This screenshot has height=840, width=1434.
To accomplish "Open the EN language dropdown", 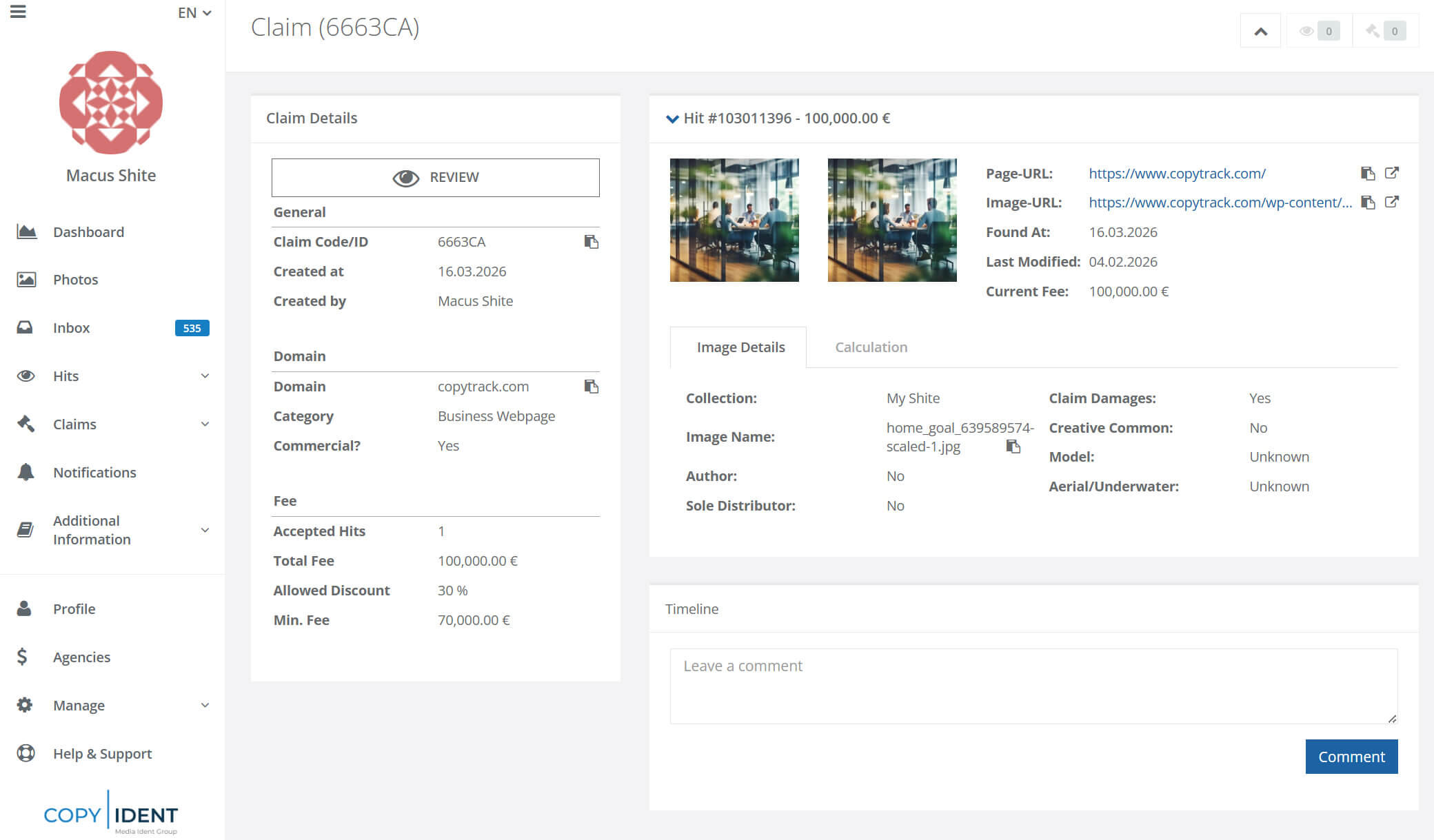I will (194, 13).
